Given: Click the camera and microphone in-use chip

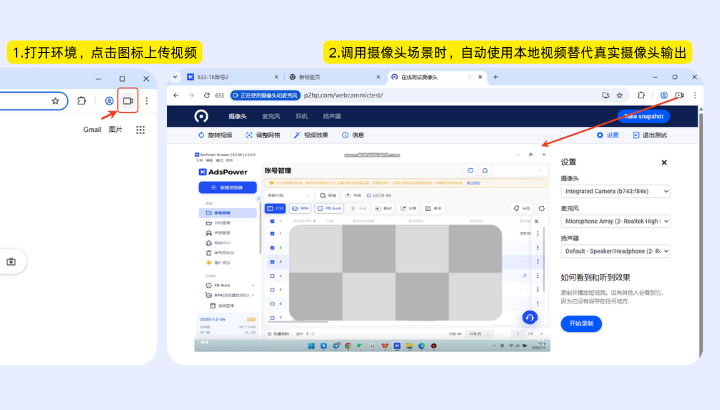Looking at the screenshot, I should pyautogui.click(x=265, y=95).
